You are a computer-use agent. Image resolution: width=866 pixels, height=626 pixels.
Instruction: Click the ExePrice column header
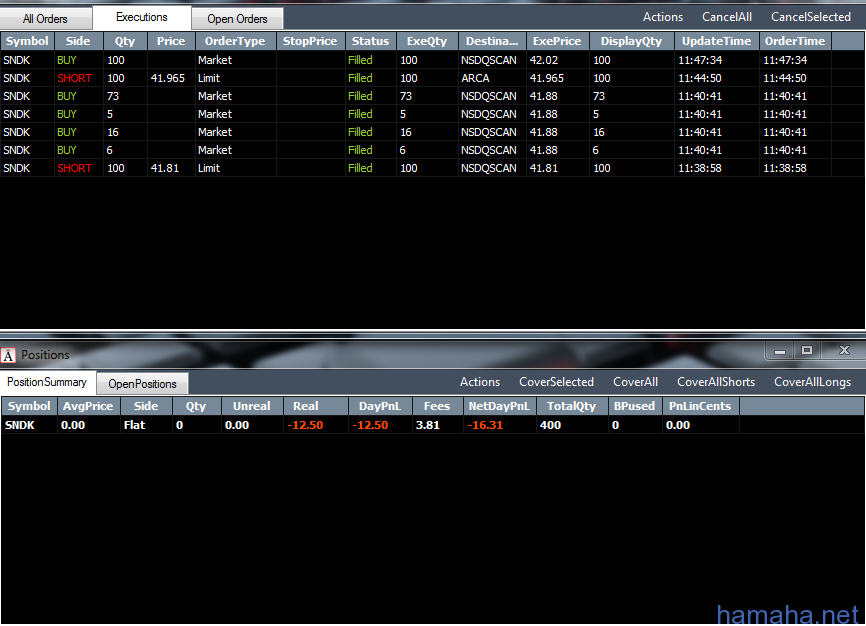point(557,41)
